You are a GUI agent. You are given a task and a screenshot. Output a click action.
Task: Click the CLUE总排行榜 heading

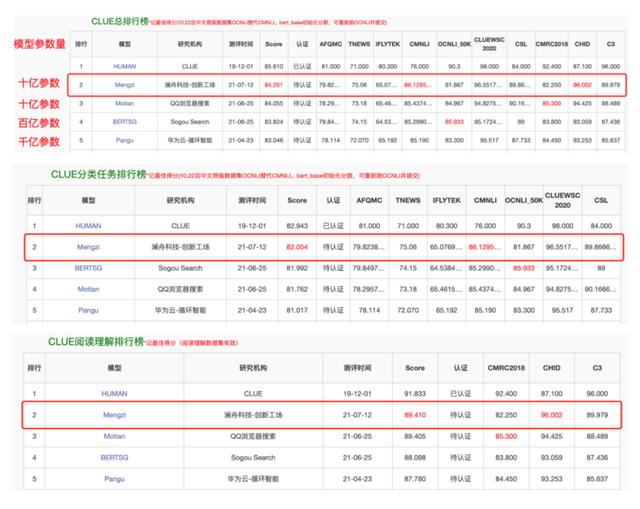pyautogui.click(x=120, y=21)
